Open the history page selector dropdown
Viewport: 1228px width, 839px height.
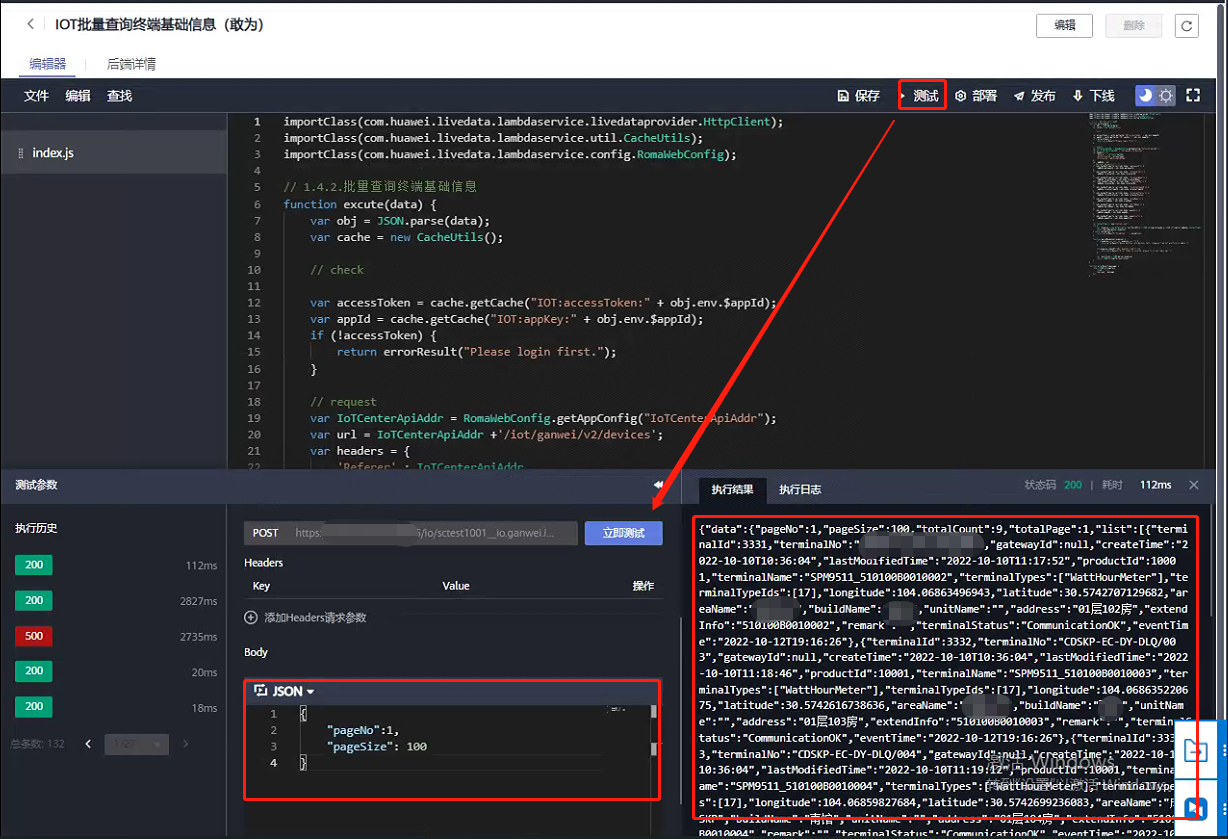point(136,744)
